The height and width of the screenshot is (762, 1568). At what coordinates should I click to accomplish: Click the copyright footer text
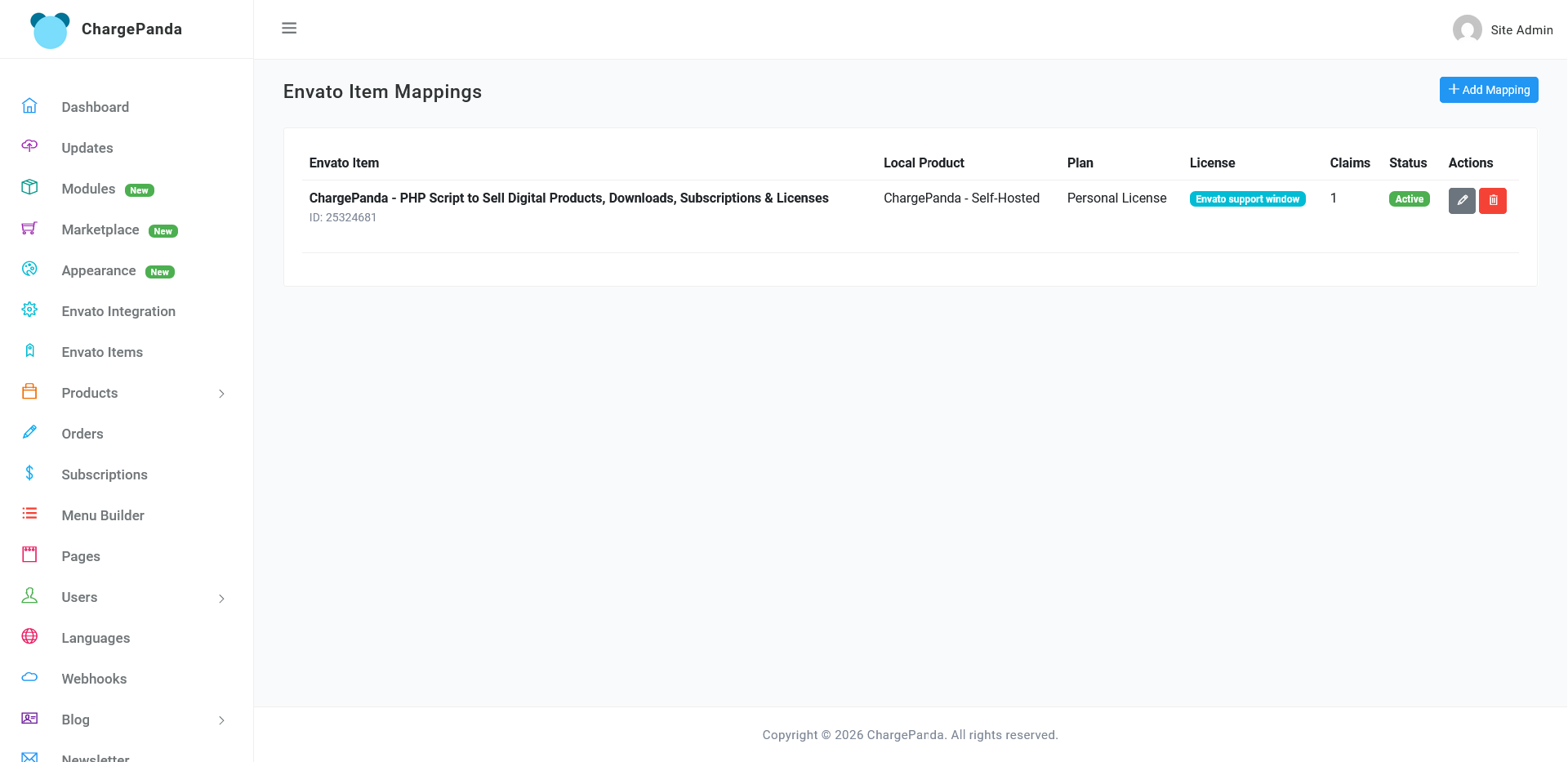point(910,735)
